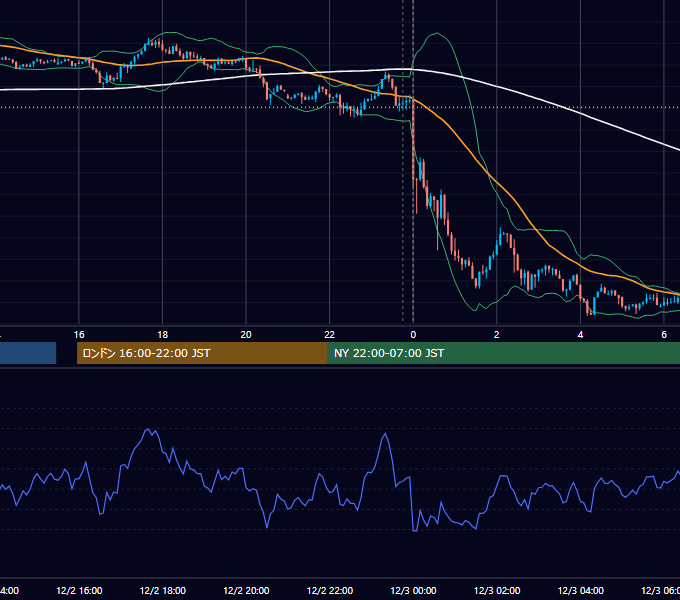The width and height of the screenshot is (680, 600).
Task: Click the 12/2 16:00 date label
Action: [79, 590]
